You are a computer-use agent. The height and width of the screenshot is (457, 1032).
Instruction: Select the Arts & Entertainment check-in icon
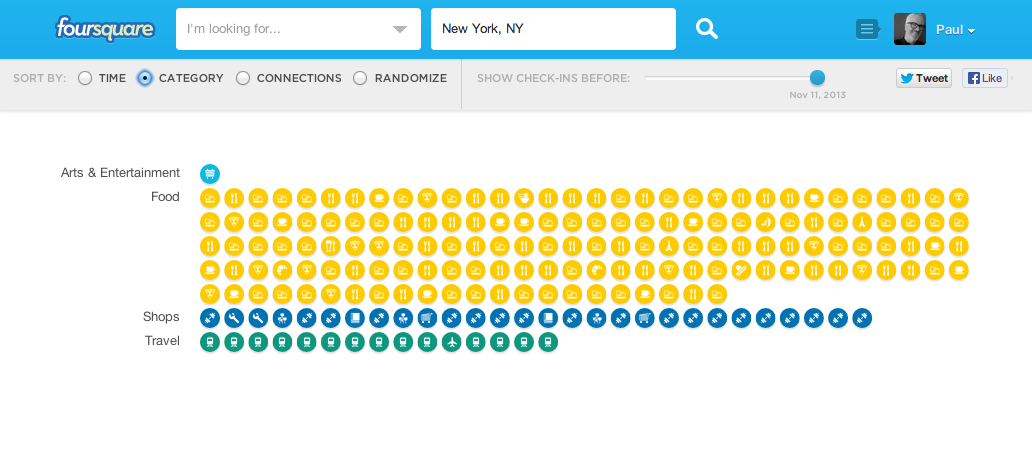tap(210, 174)
